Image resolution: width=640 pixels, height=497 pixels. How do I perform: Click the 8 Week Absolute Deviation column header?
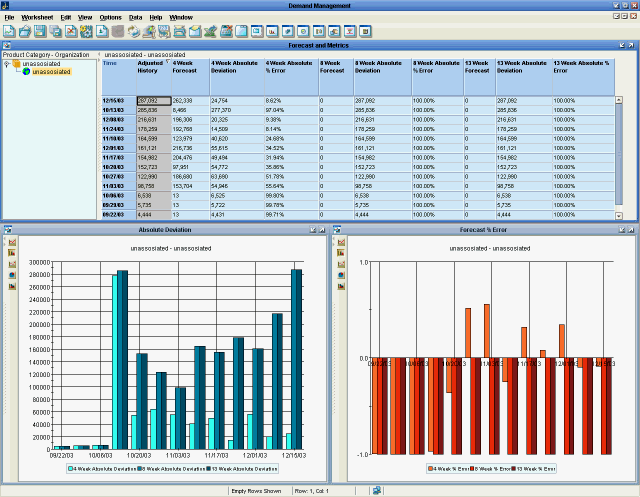pyautogui.click(x=382, y=77)
